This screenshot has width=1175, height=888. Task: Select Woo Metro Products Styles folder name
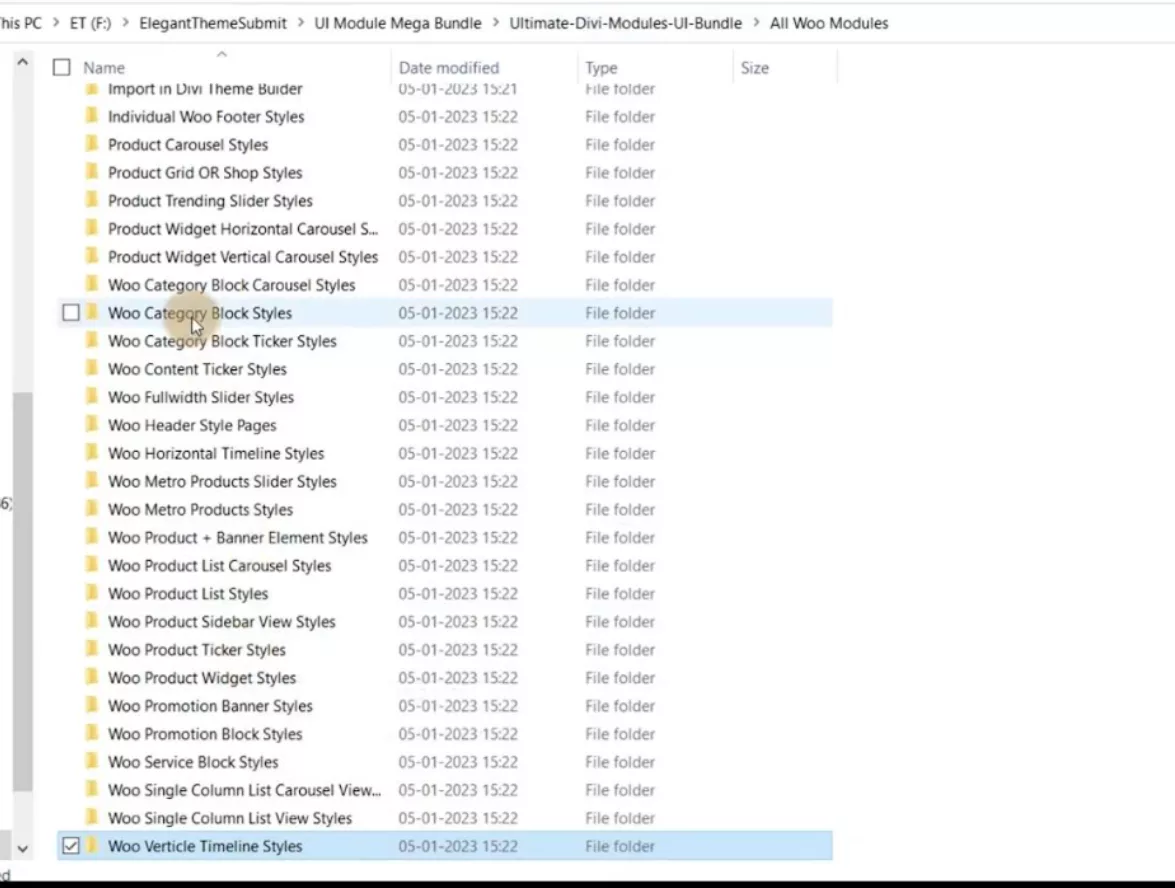pos(200,510)
